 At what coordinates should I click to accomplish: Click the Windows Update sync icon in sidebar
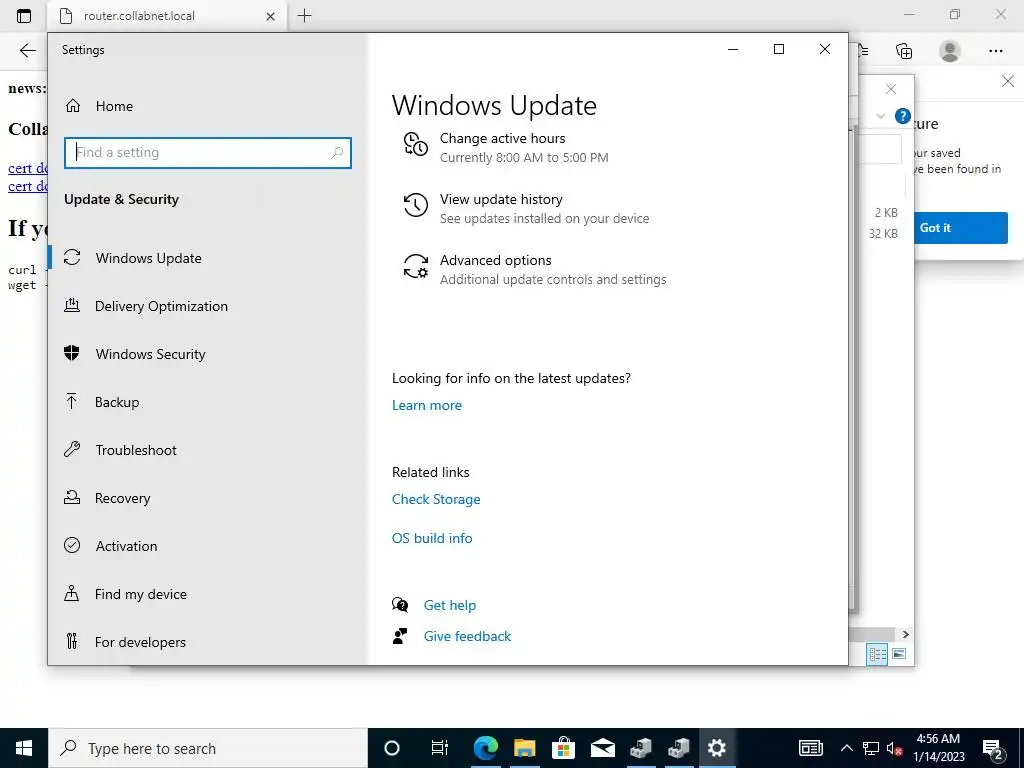72,257
